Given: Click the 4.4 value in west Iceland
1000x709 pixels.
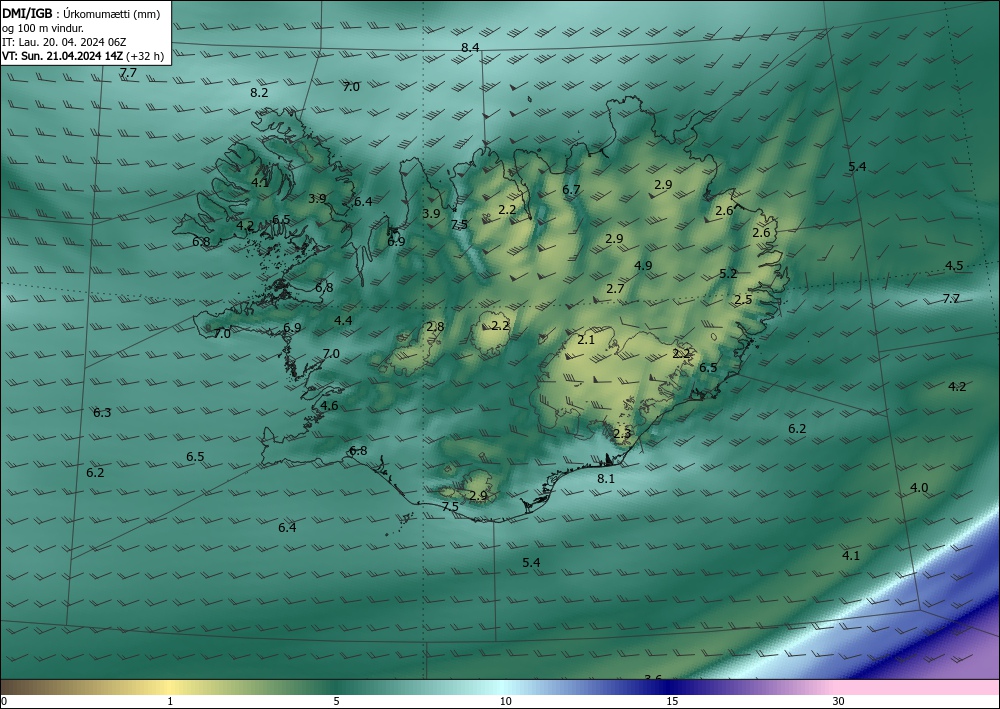Looking at the screenshot, I should 343,320.
